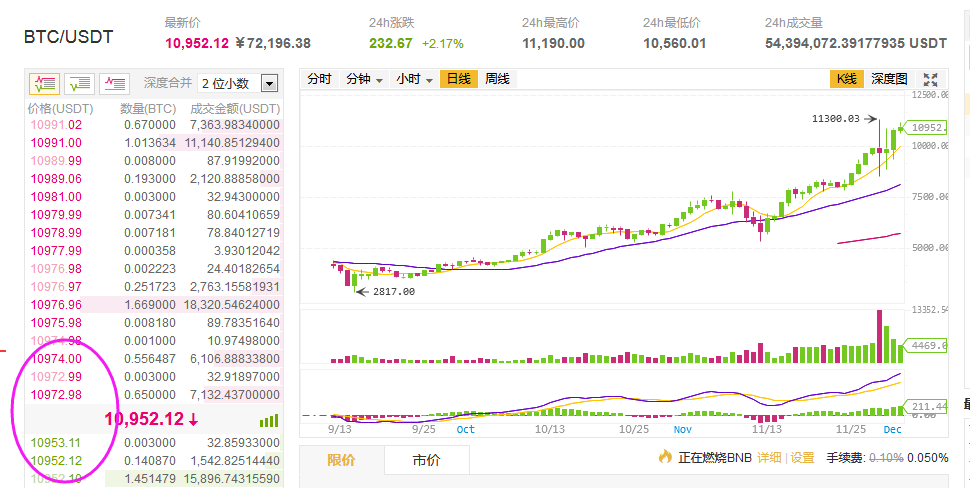The image size is (970, 488).
Task: Select the sell order at price 10972.99
Action: pyautogui.click(x=153, y=376)
